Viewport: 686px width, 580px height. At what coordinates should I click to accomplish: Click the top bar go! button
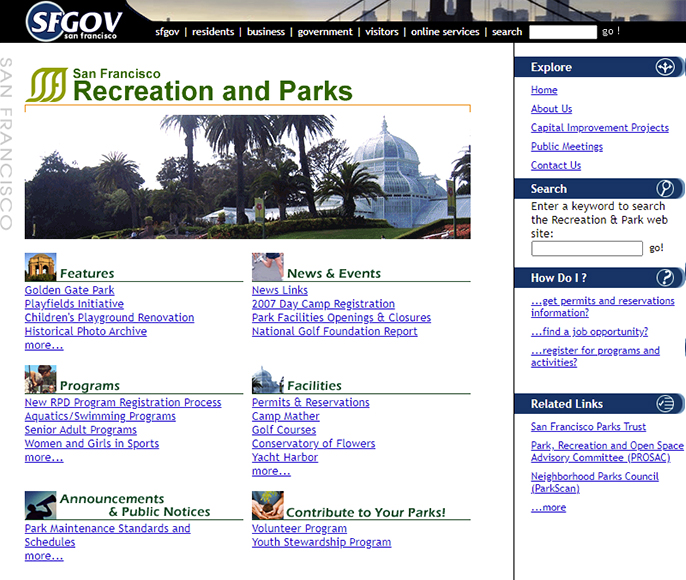point(611,31)
